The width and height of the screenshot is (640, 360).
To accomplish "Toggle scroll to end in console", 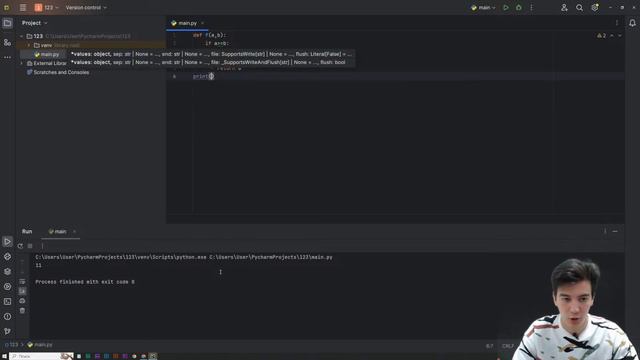I will [x=22, y=291].
